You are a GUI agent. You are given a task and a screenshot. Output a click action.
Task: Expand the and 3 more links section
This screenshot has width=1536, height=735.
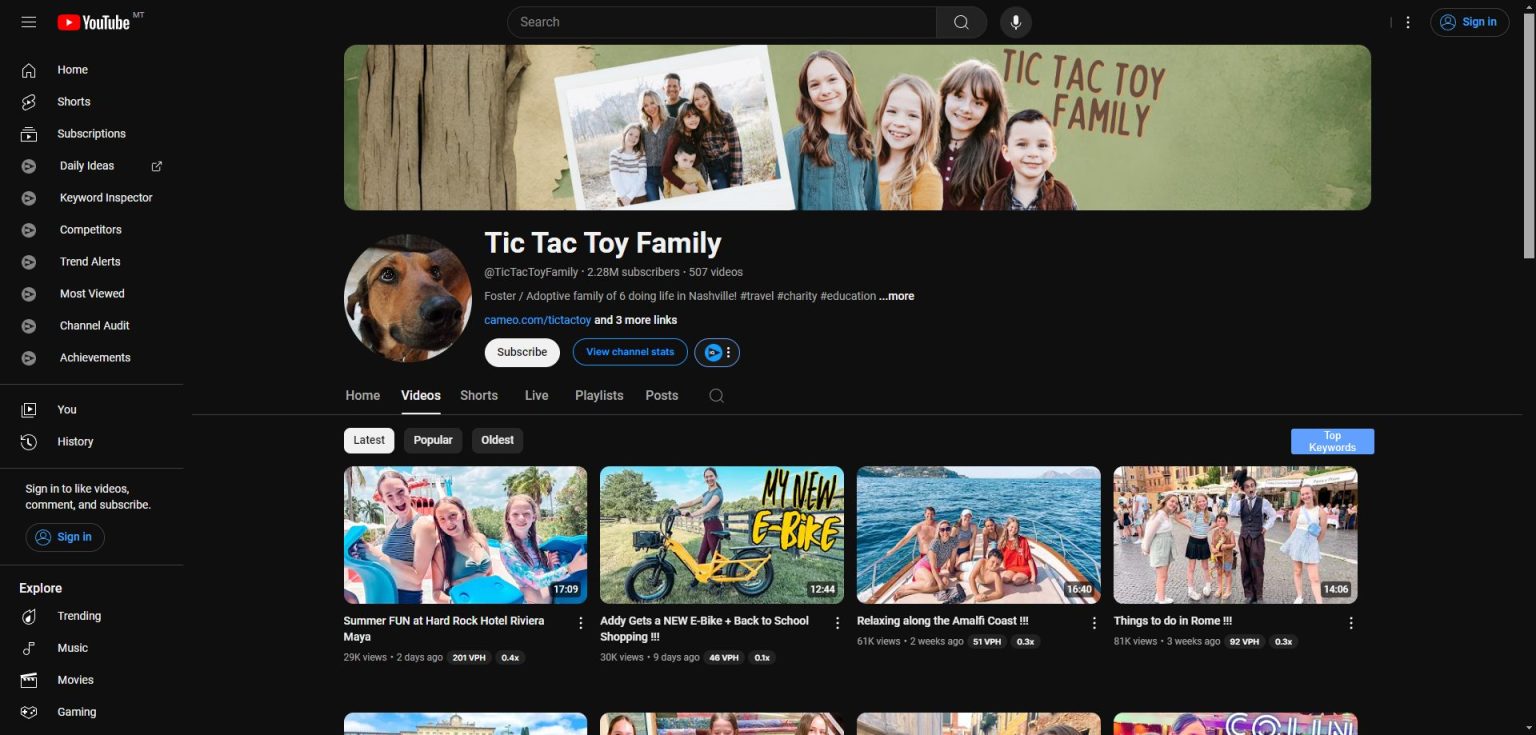coord(635,319)
